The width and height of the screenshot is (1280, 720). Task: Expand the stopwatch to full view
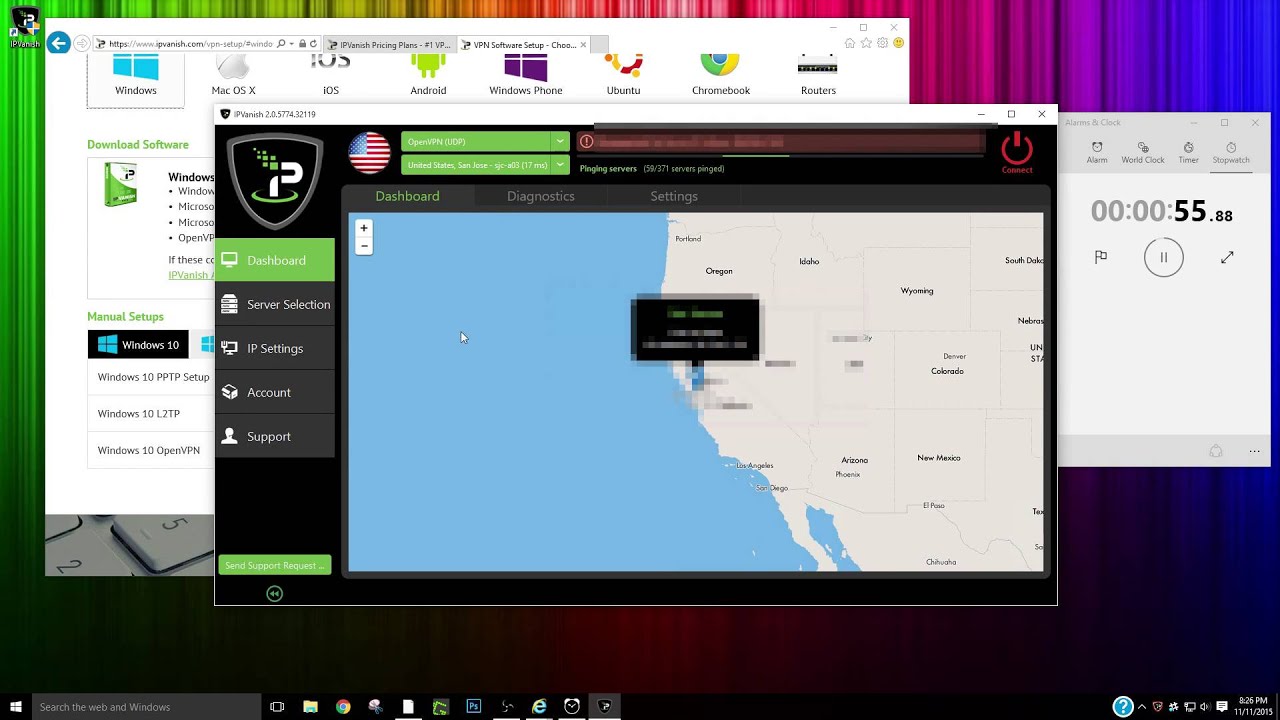tap(1227, 257)
